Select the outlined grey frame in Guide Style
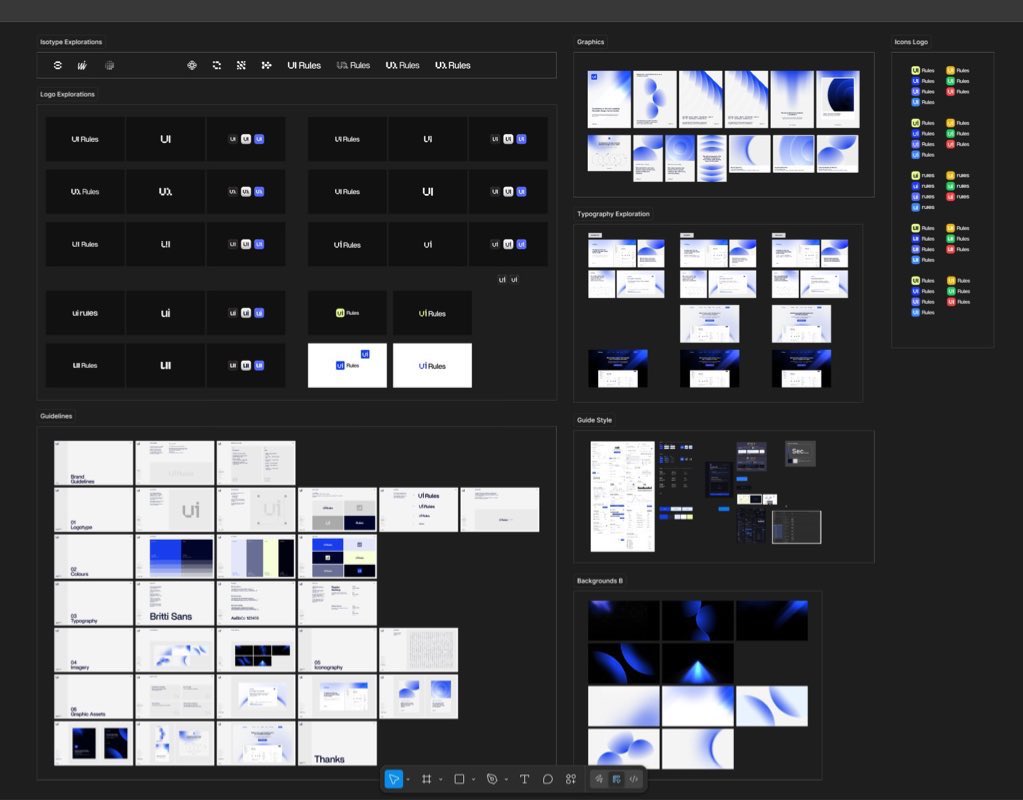The image size is (1023, 800). click(797, 527)
